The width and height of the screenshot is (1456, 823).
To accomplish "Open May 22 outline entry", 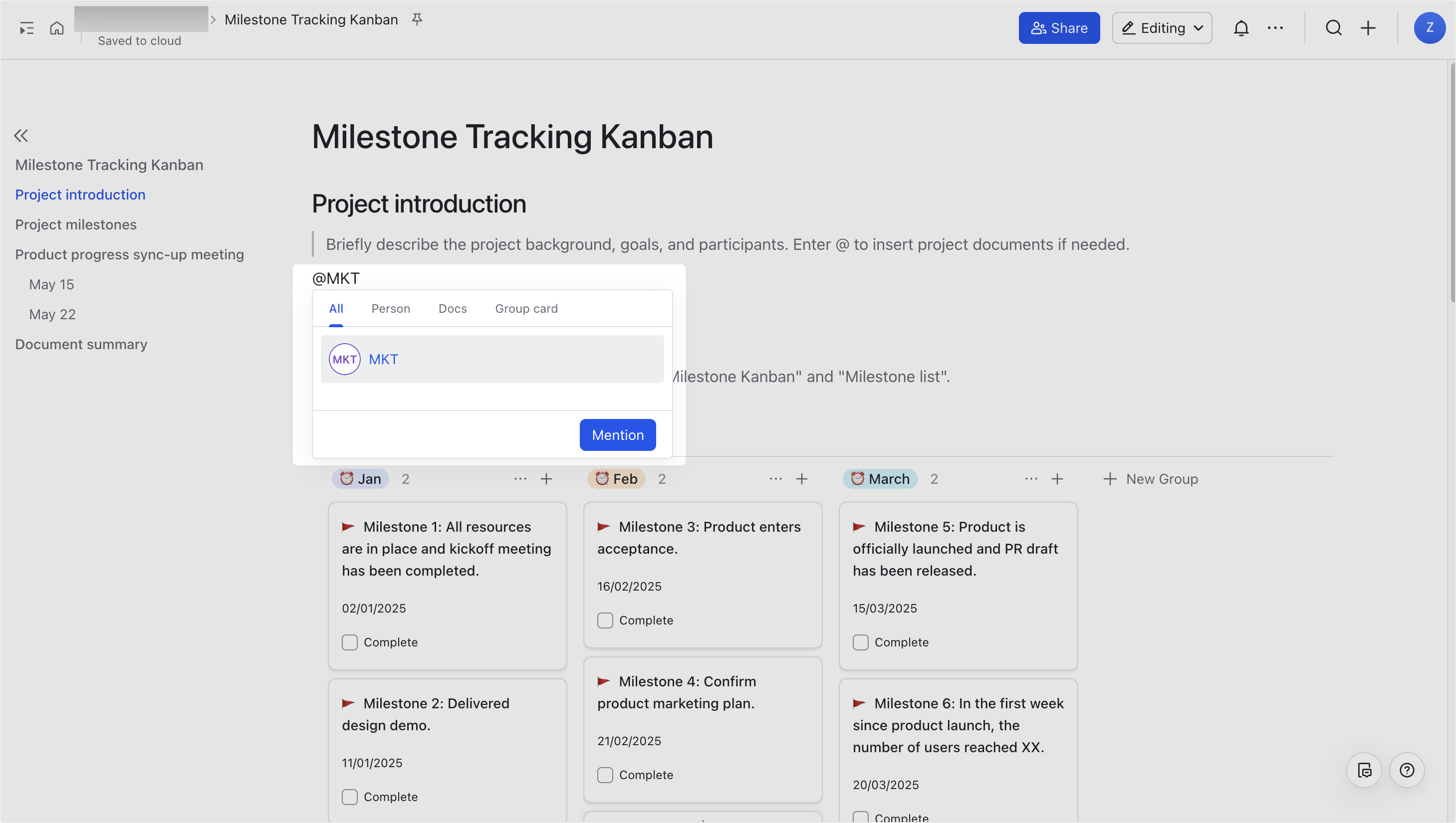I will [52, 314].
